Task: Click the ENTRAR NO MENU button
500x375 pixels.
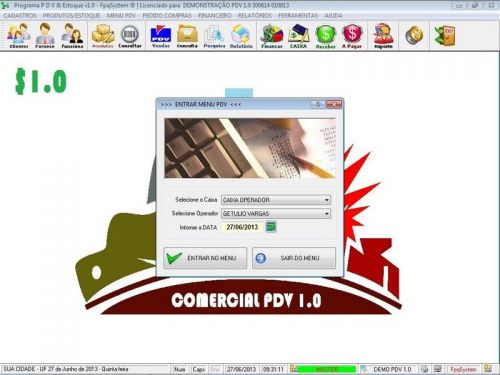Action: click(205, 258)
